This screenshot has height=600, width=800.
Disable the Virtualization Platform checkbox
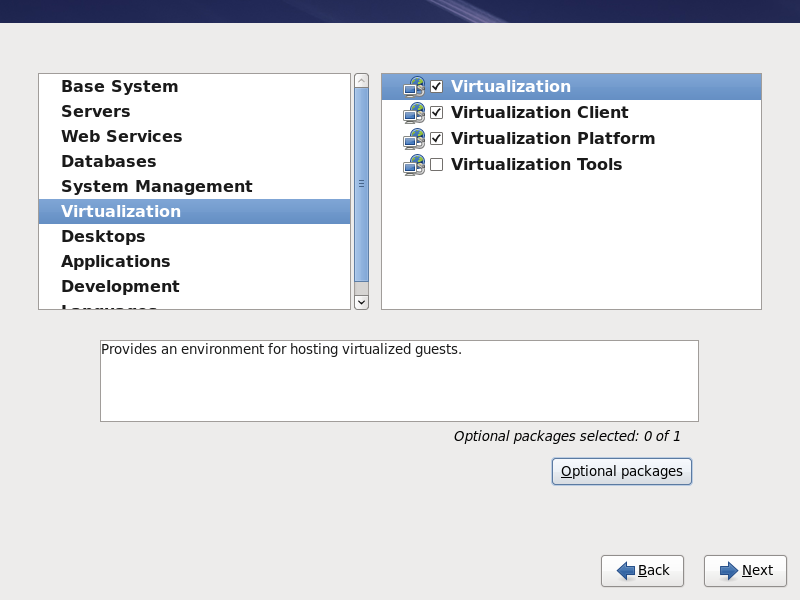(436, 139)
